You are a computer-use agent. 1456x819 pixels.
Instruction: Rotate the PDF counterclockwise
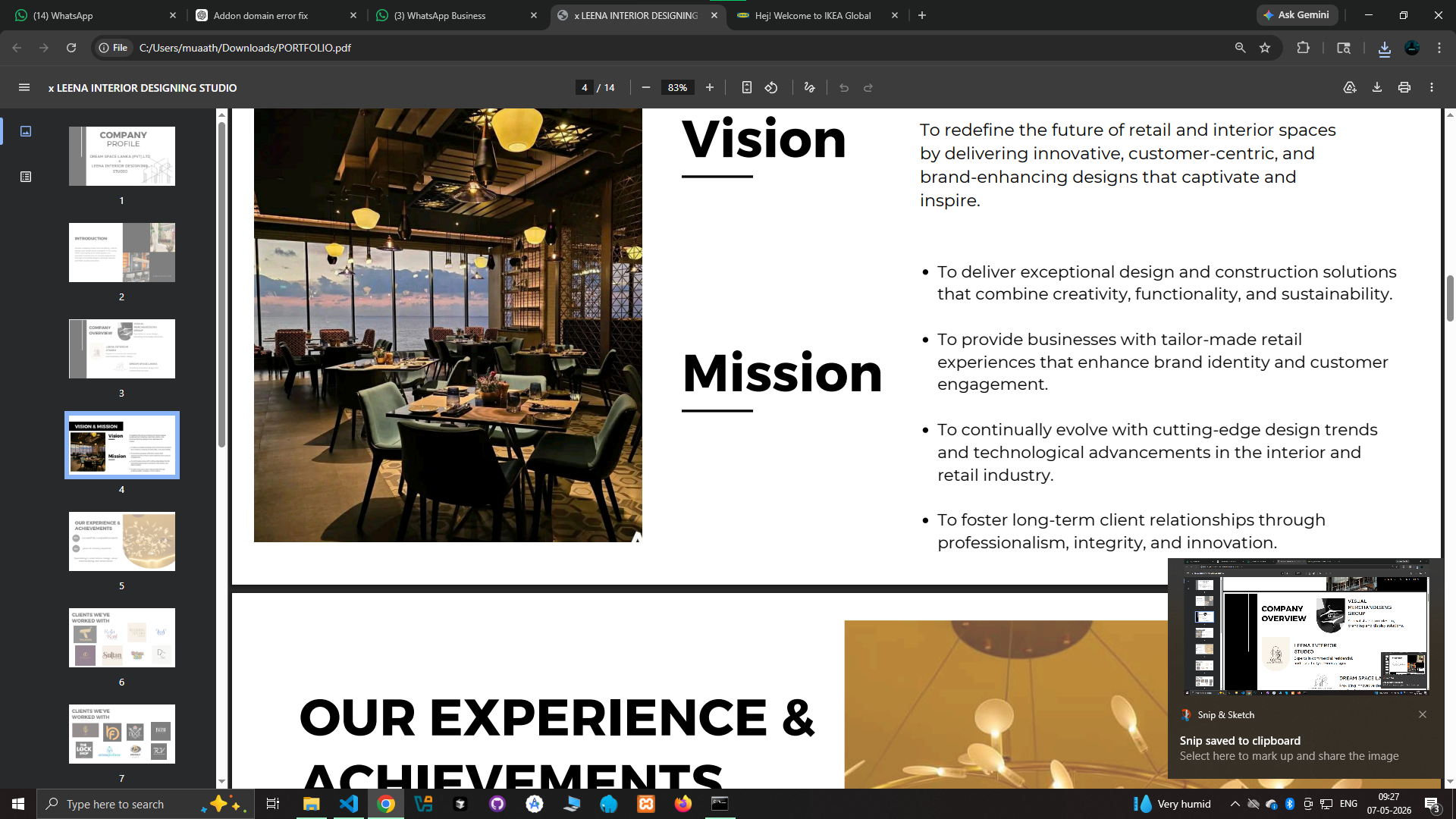(x=771, y=88)
